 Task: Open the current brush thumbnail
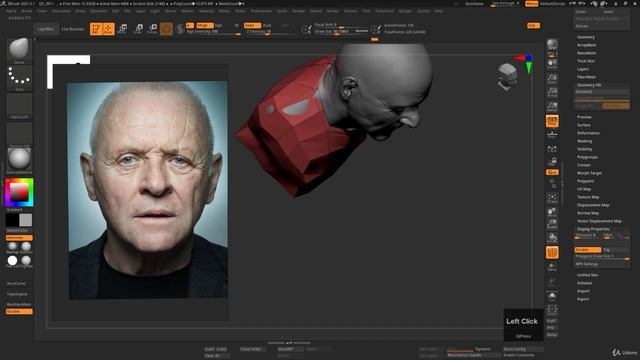[x=19, y=51]
